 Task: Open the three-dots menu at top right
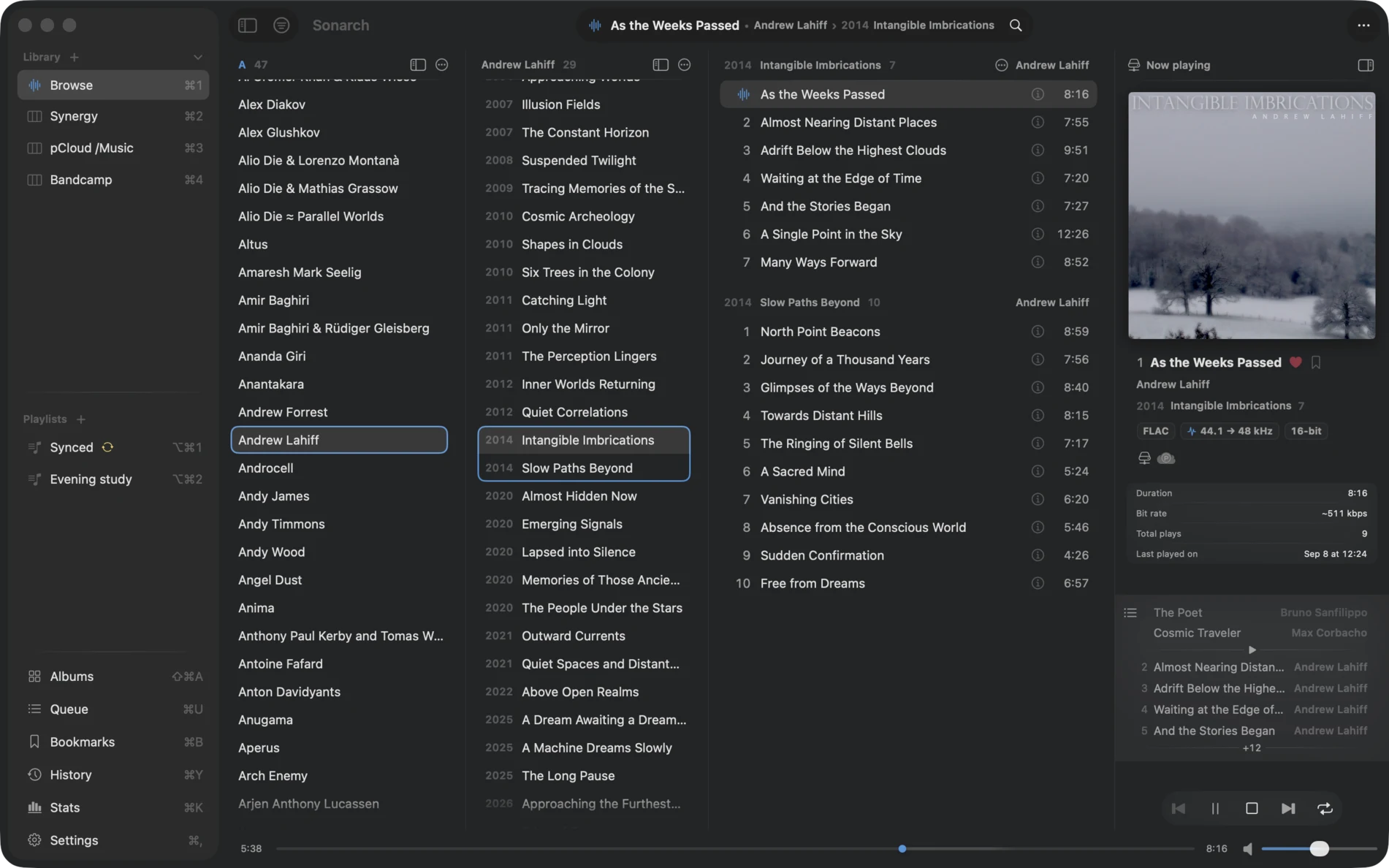coord(1363,25)
